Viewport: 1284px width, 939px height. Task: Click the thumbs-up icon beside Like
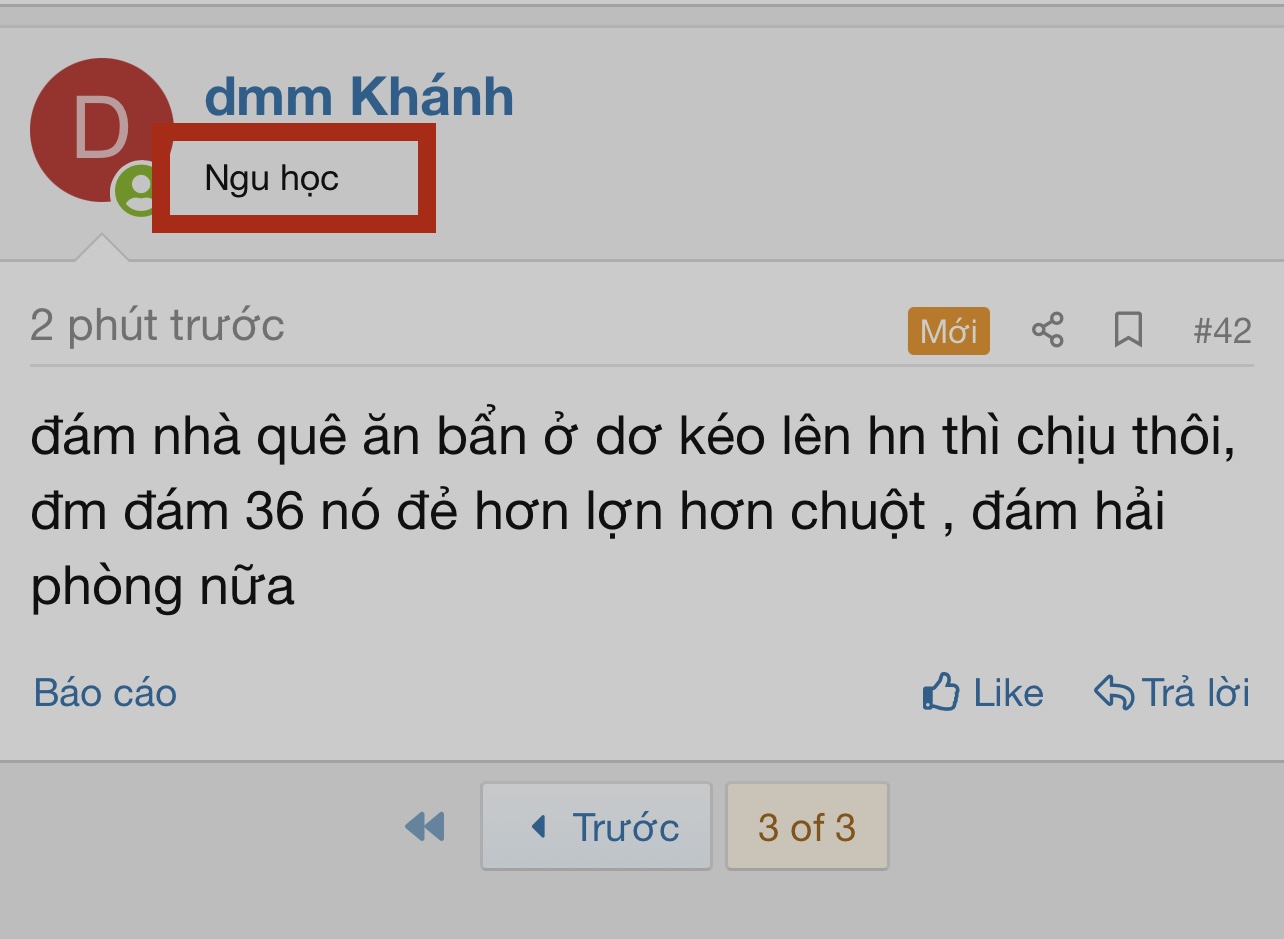tap(941, 691)
